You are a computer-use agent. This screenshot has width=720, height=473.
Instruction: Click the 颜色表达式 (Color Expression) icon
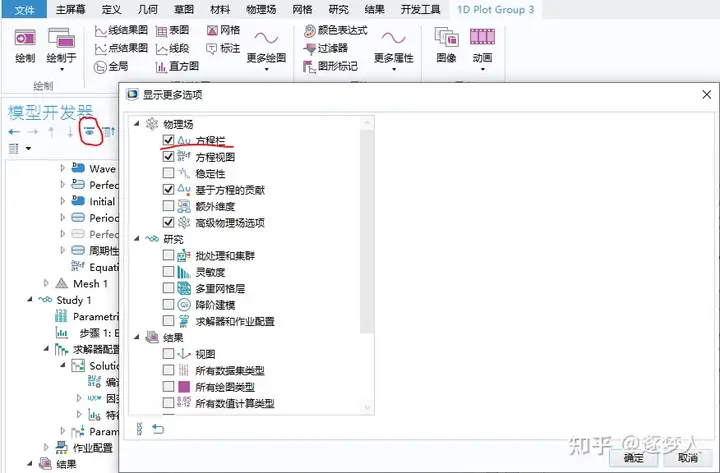[309, 31]
